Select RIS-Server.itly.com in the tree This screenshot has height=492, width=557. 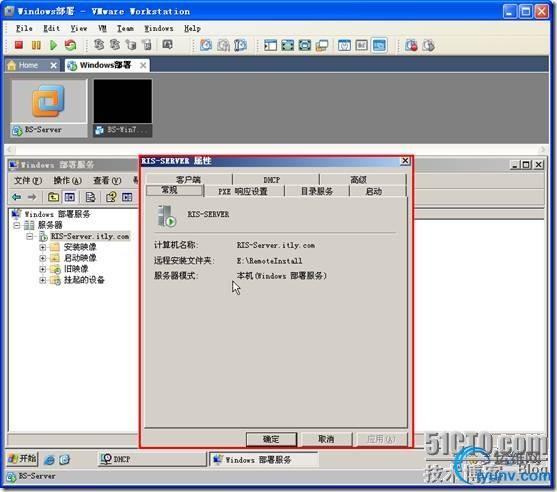coord(90,236)
